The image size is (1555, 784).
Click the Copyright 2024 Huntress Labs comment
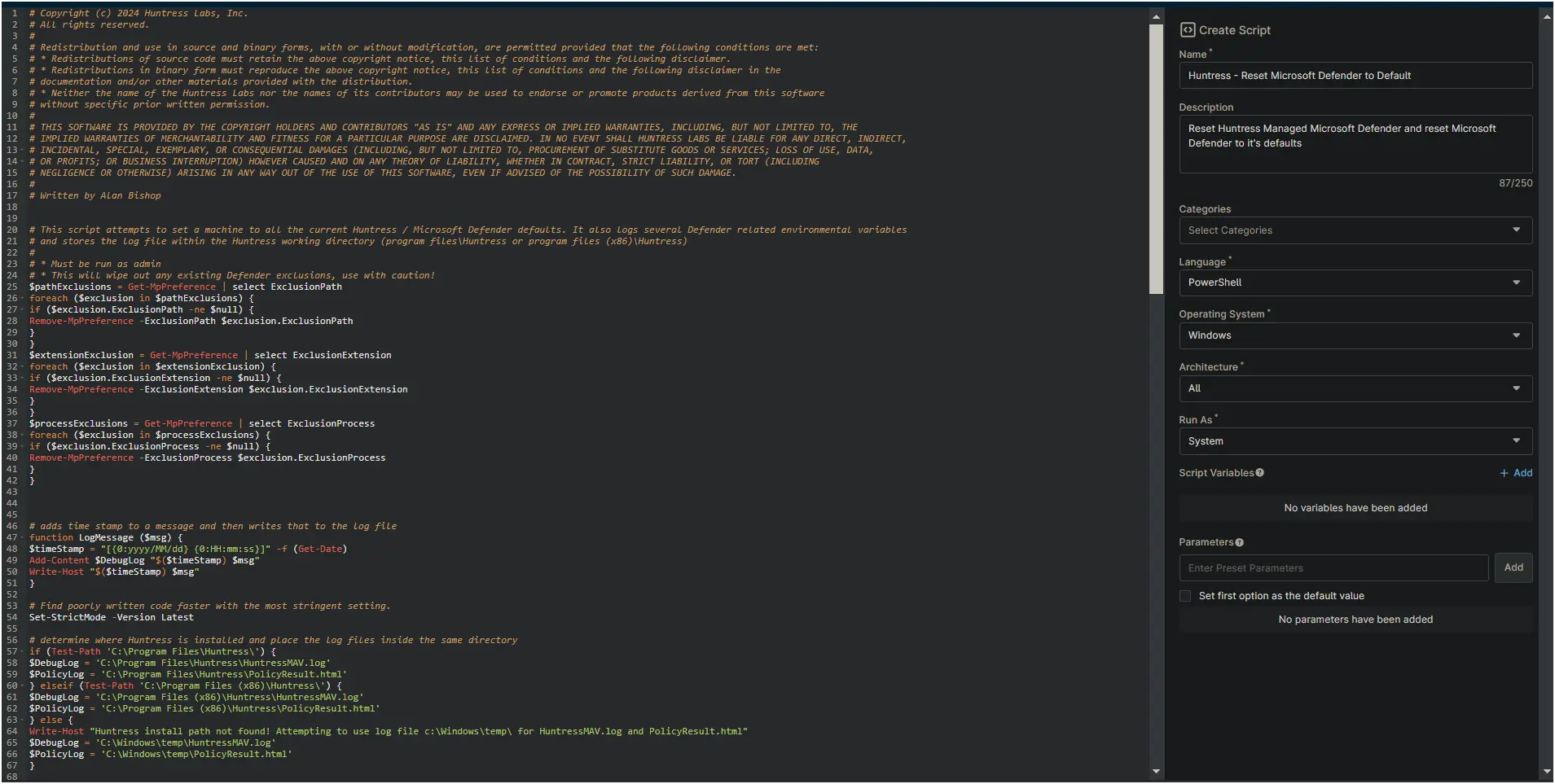138,13
